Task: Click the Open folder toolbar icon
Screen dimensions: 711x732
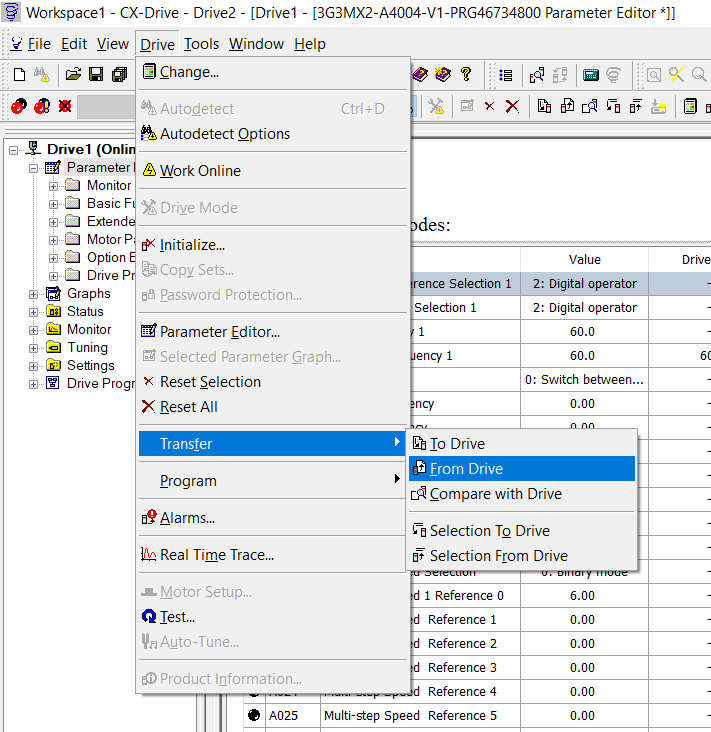Action: [73, 75]
